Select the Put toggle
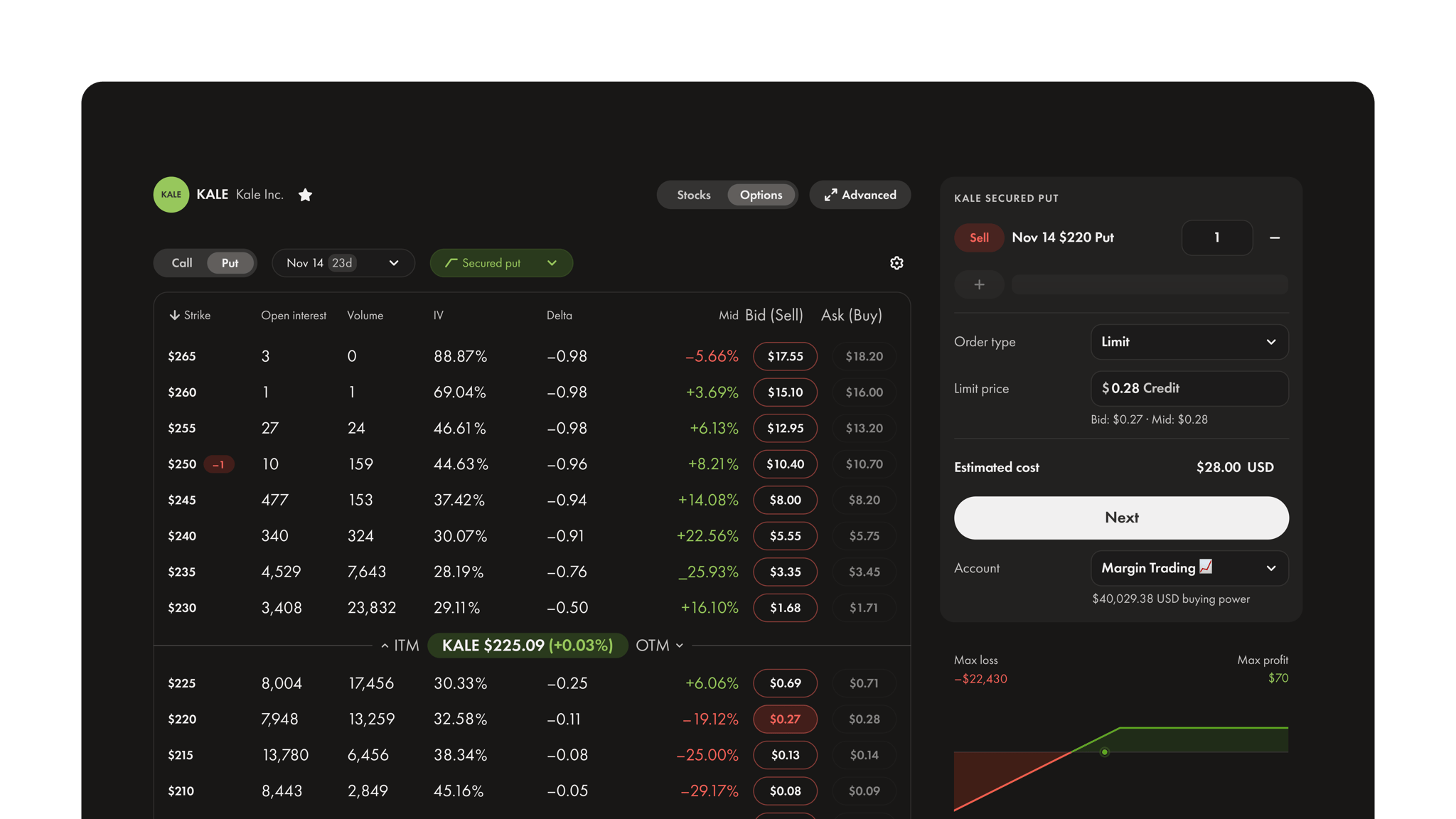 click(230, 263)
